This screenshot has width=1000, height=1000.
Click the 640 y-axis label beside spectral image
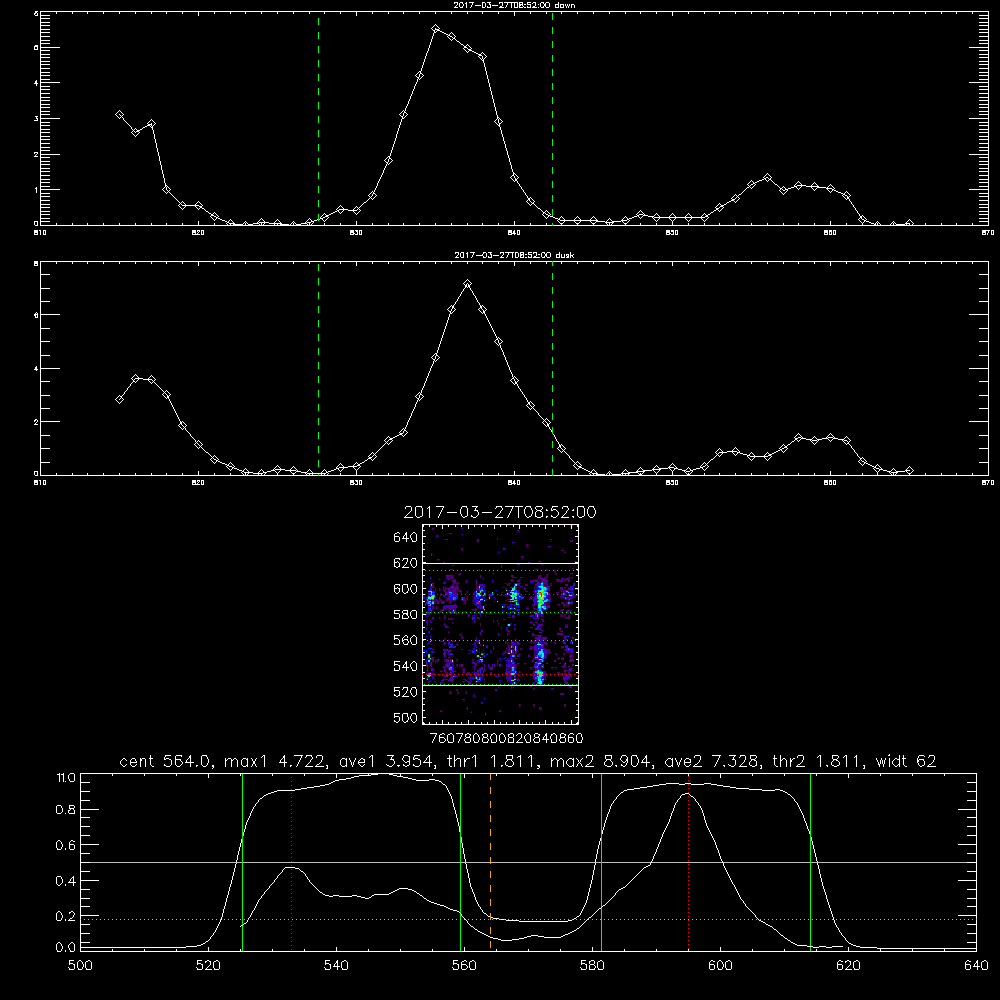tap(406, 538)
